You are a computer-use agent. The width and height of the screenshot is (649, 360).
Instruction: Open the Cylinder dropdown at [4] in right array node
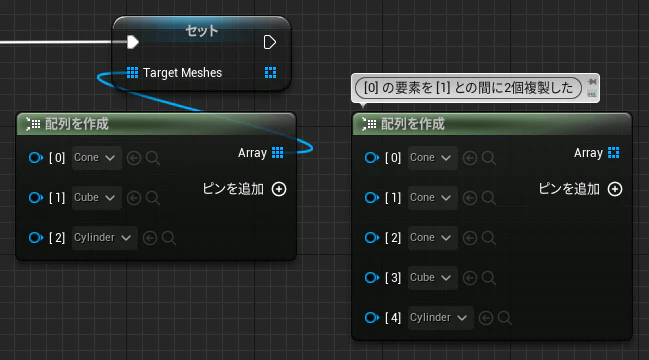441,318
